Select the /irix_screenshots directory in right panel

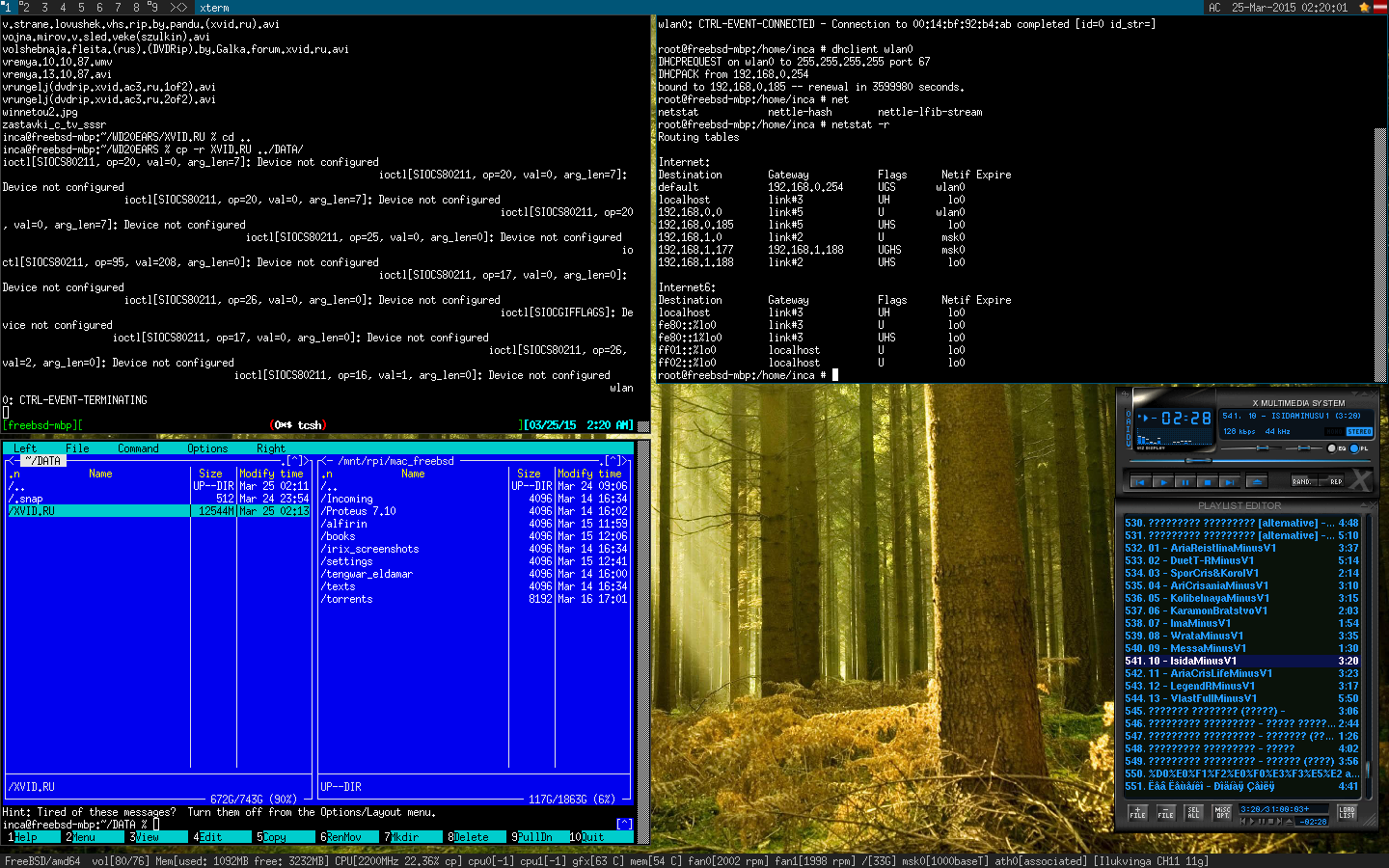(475, 549)
